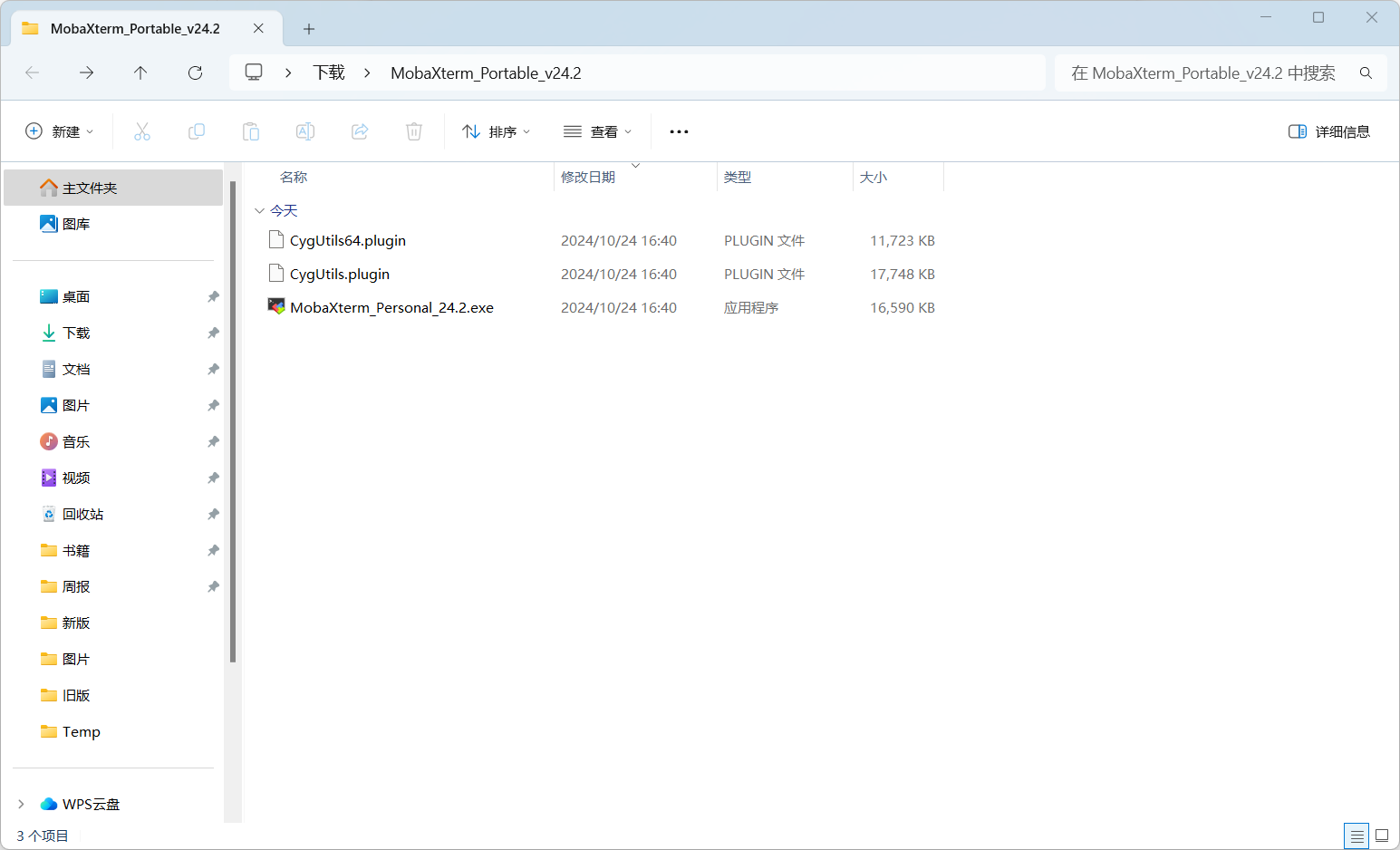Click the Paste clipboard icon
Viewport: 1400px width, 850px height.
point(251,131)
